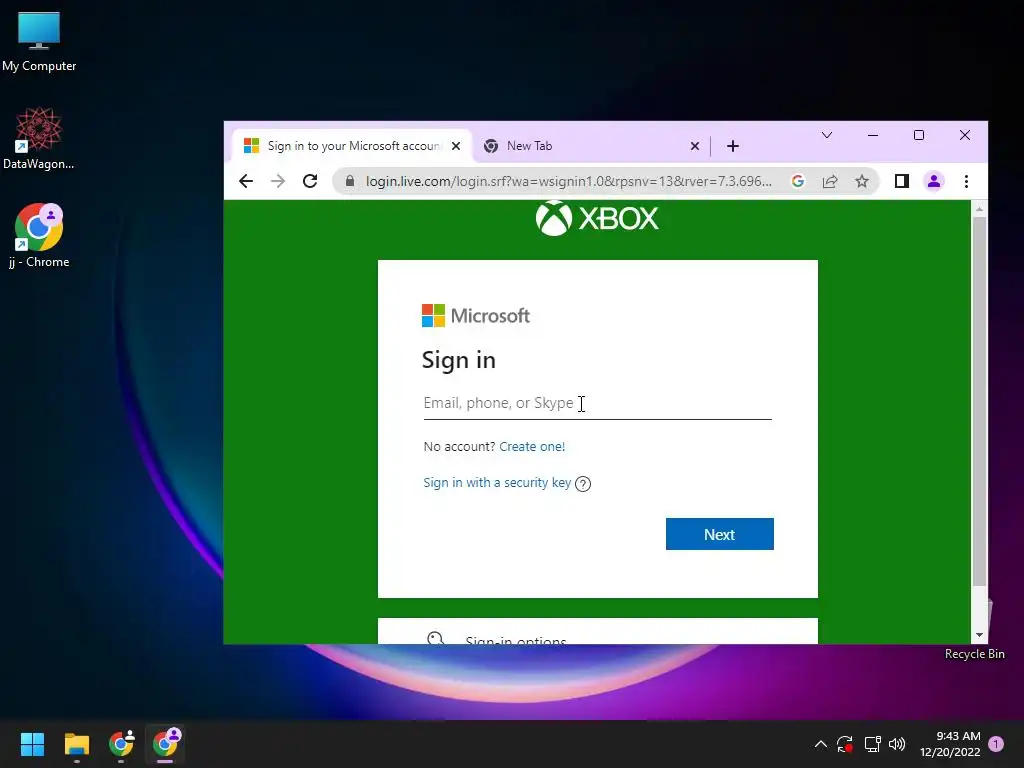Open a new tab with plus button
This screenshot has height=768, width=1024.
(733, 146)
